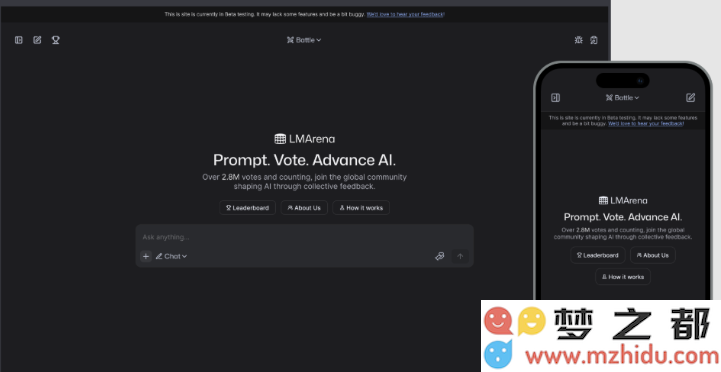721x372 pixels.
Task: Click the plus attachment button in prompt box
Action: click(x=146, y=256)
